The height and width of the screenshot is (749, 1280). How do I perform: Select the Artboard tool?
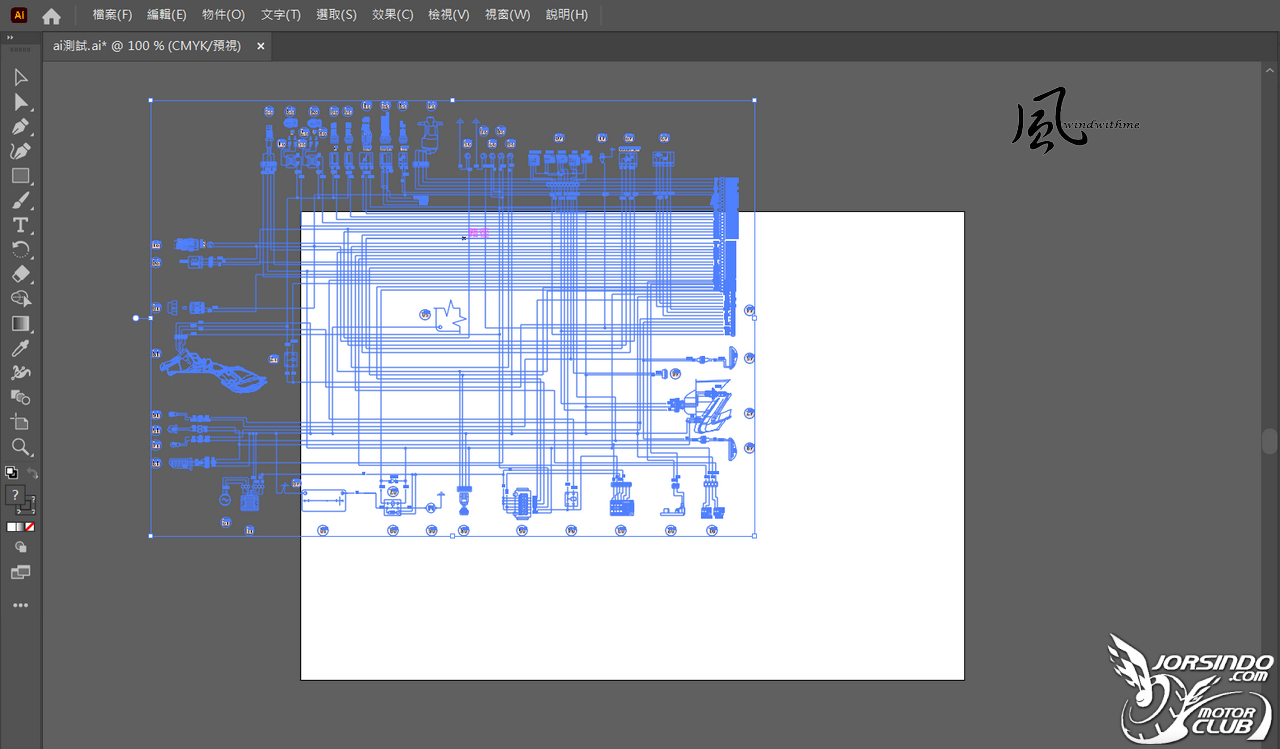click(20, 422)
